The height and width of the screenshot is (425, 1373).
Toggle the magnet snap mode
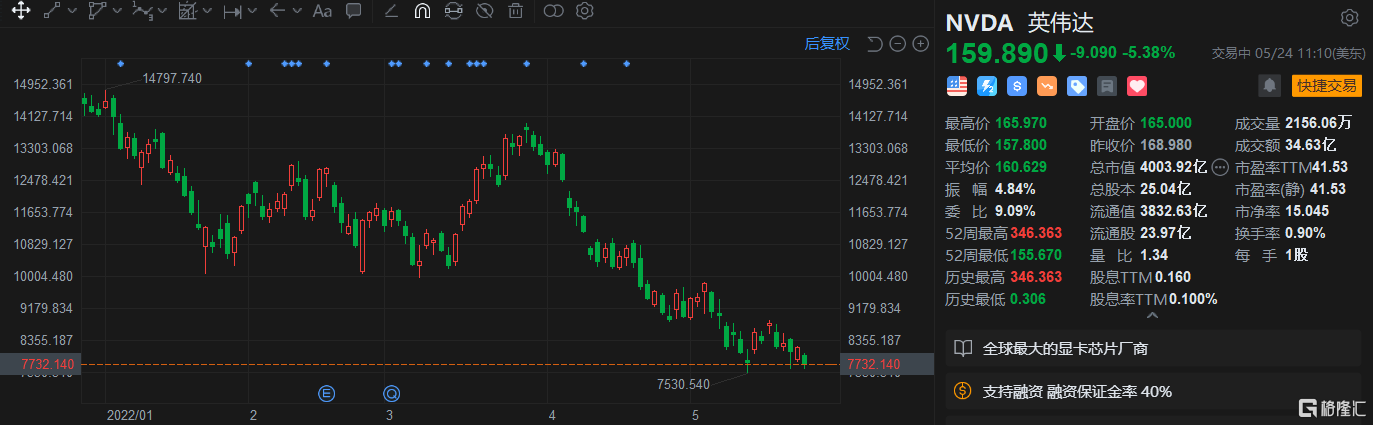pyautogui.click(x=422, y=12)
